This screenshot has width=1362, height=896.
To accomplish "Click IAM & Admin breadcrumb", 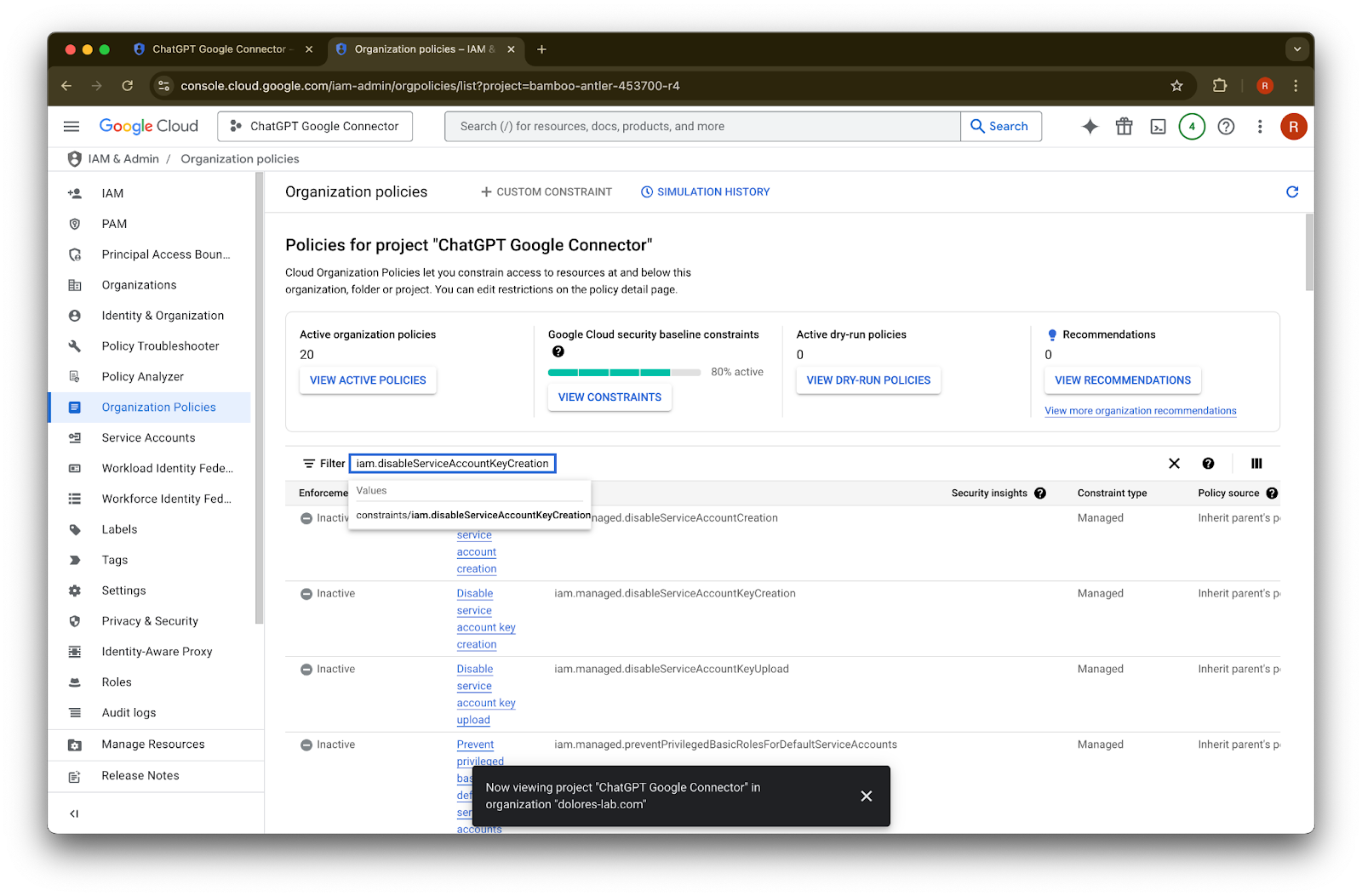I will click(123, 159).
